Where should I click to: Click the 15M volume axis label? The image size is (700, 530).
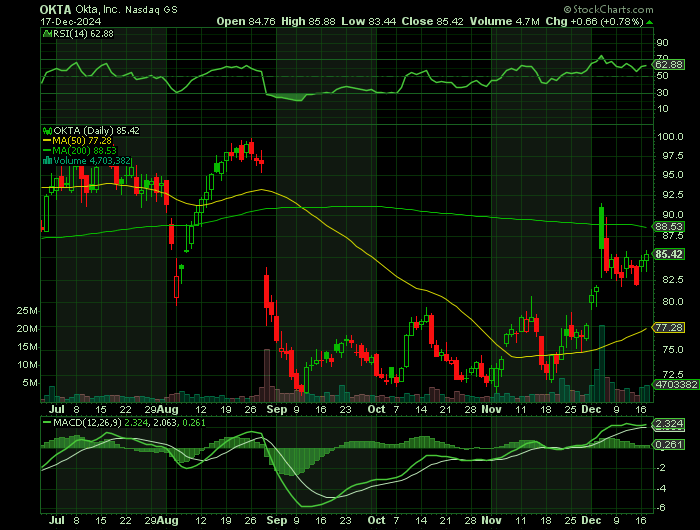pos(27,347)
